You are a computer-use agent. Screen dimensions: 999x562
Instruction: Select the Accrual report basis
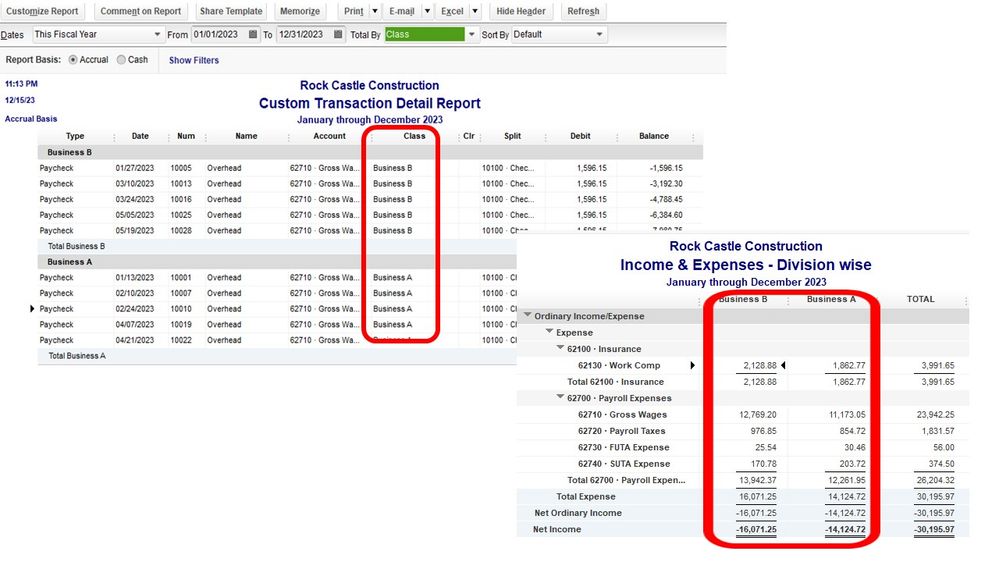[73, 60]
